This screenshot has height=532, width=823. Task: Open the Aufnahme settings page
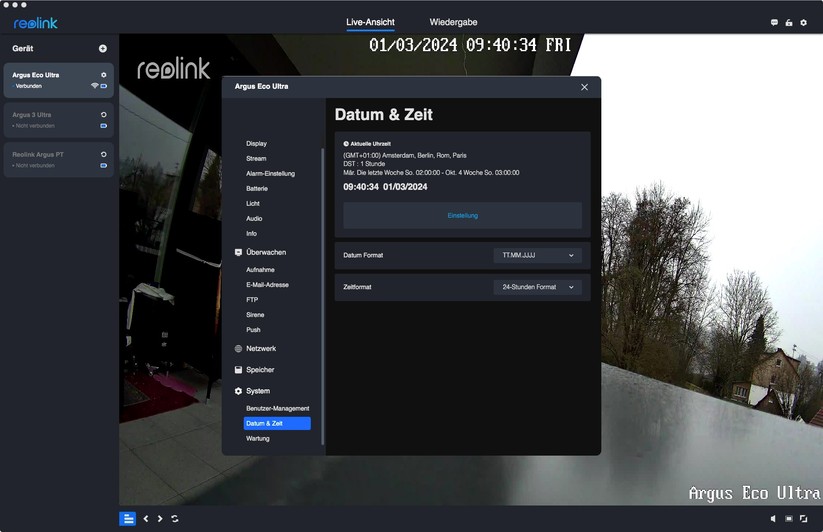(260, 270)
